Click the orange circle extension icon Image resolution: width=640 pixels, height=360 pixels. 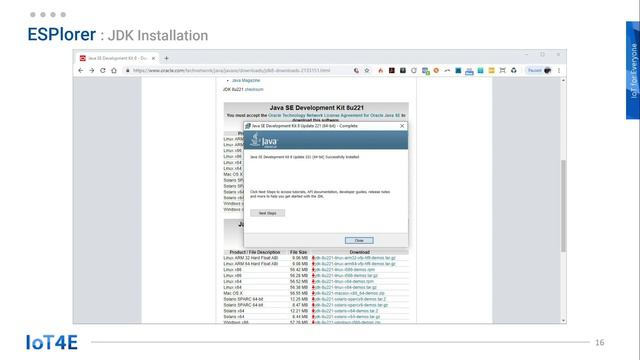[436, 71]
